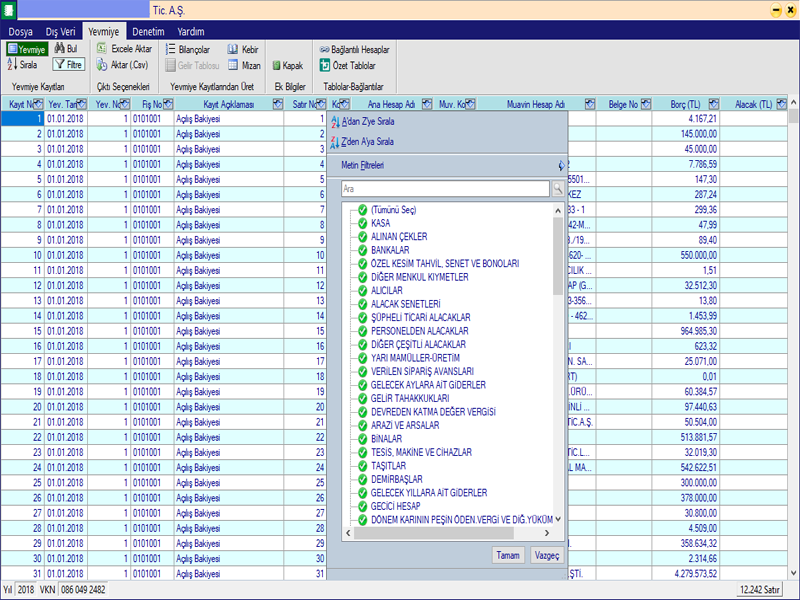This screenshot has width=800, height=600.
Task: Click the search magnifier in filter popup
Action: tap(558, 189)
